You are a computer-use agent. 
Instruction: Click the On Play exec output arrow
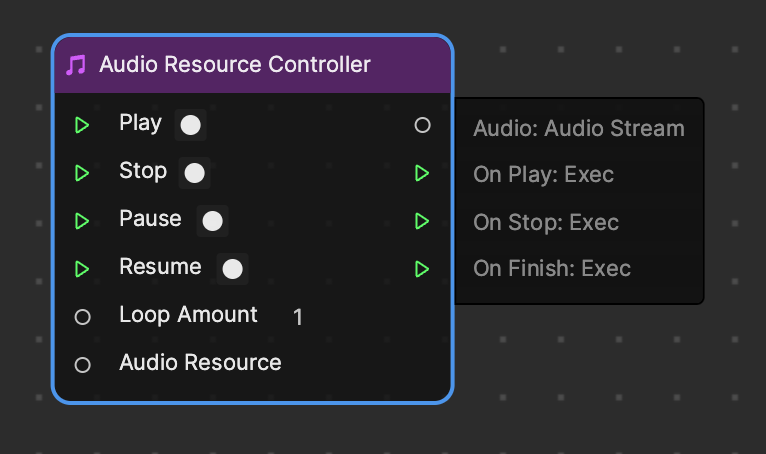click(422, 173)
